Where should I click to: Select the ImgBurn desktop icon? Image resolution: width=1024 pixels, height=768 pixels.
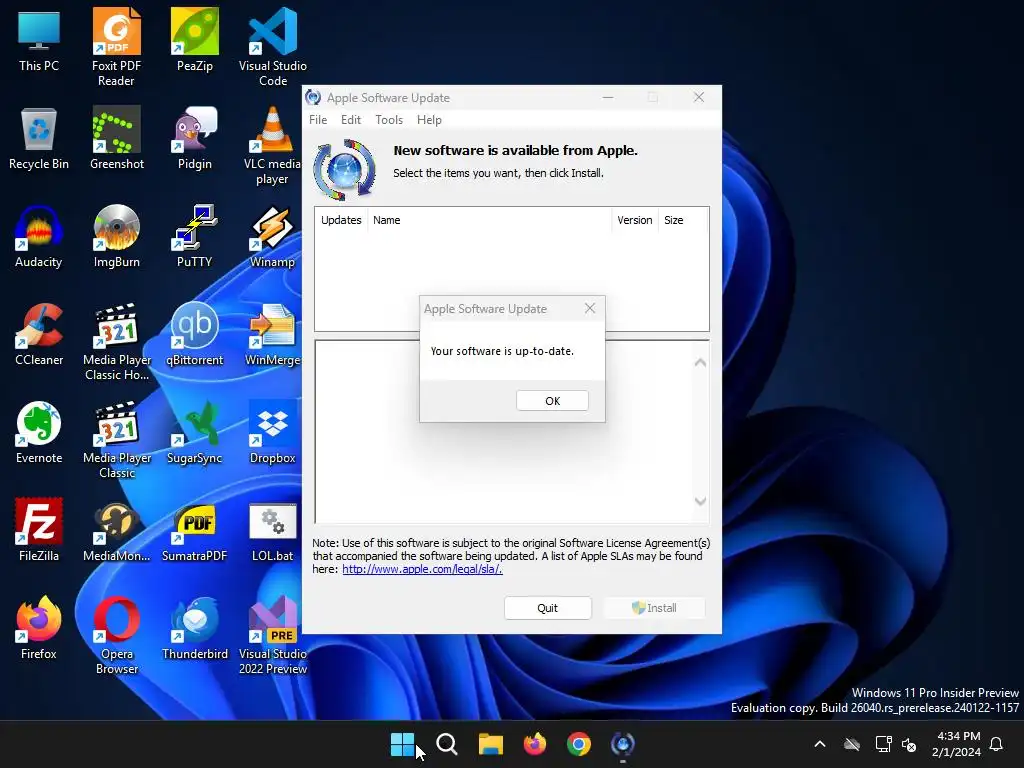(x=116, y=236)
